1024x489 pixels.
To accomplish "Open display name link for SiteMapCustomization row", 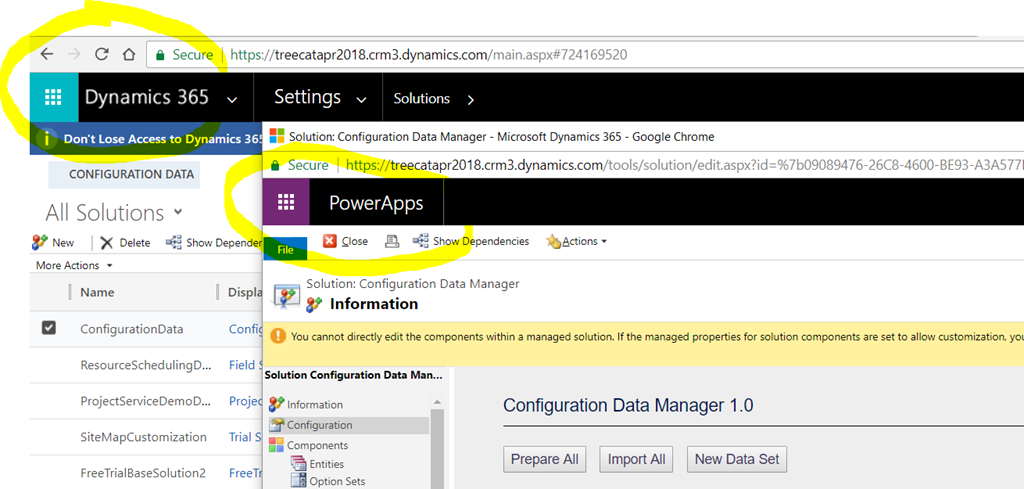I will click(x=245, y=437).
